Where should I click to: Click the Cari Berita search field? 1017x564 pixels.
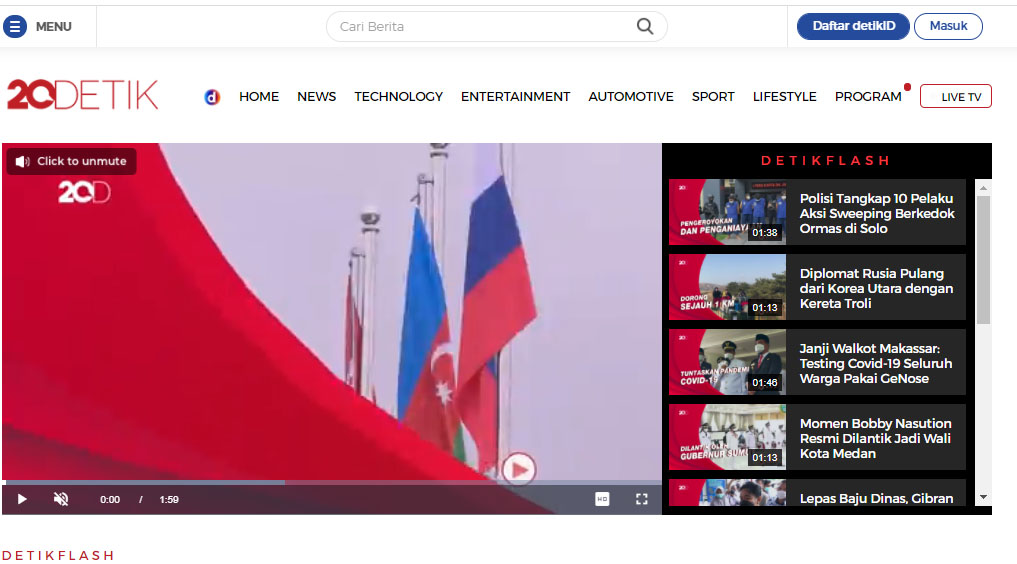pos(480,27)
